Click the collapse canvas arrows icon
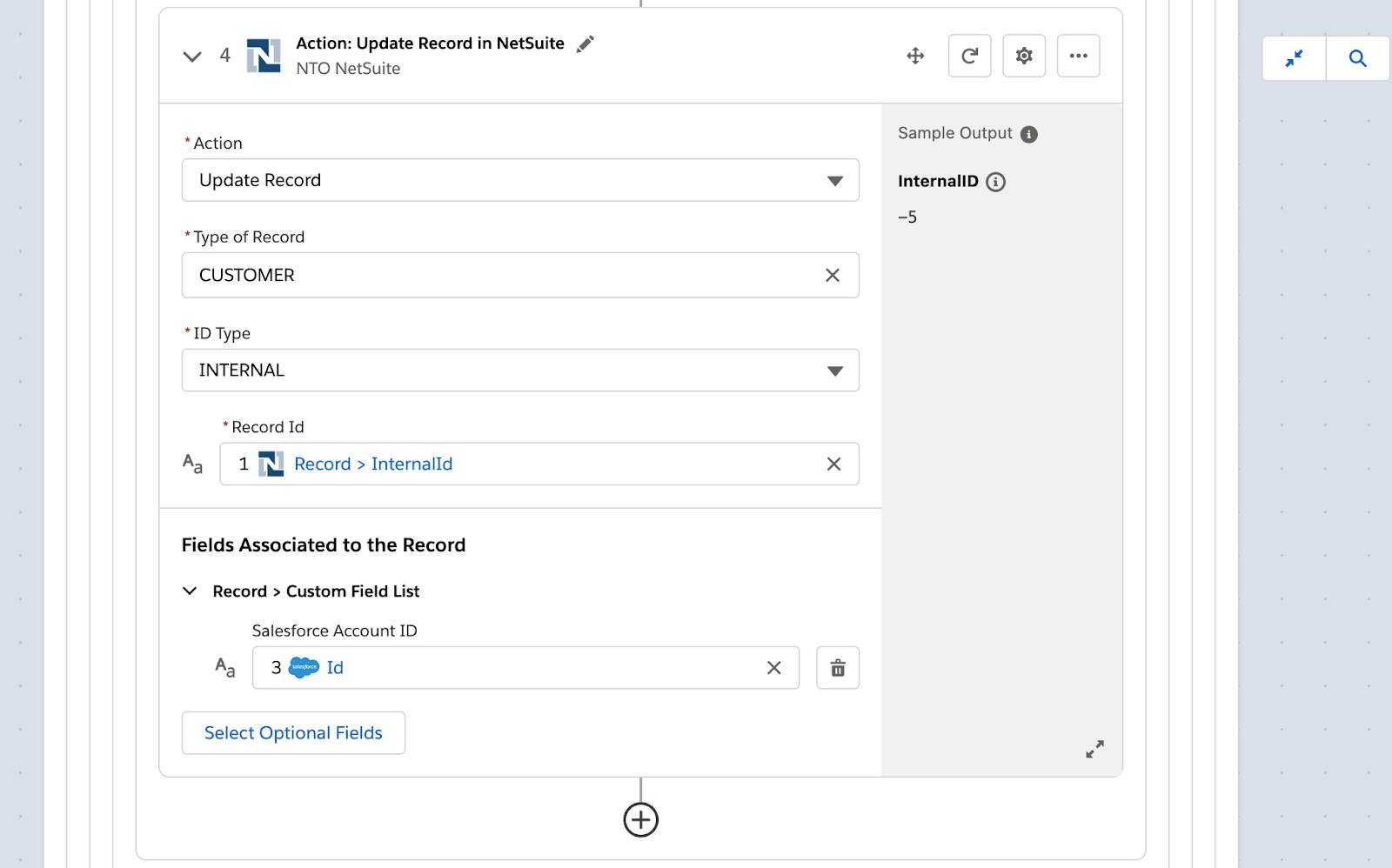The height and width of the screenshot is (868, 1392). click(1295, 58)
